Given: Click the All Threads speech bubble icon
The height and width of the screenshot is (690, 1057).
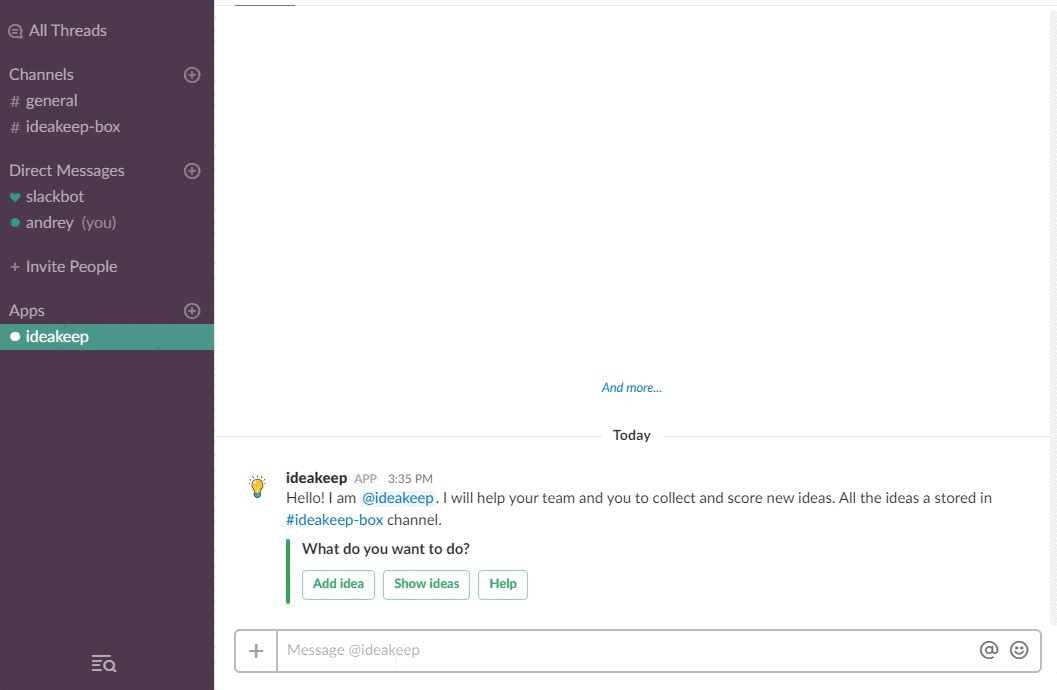Looking at the screenshot, I should (x=15, y=32).
